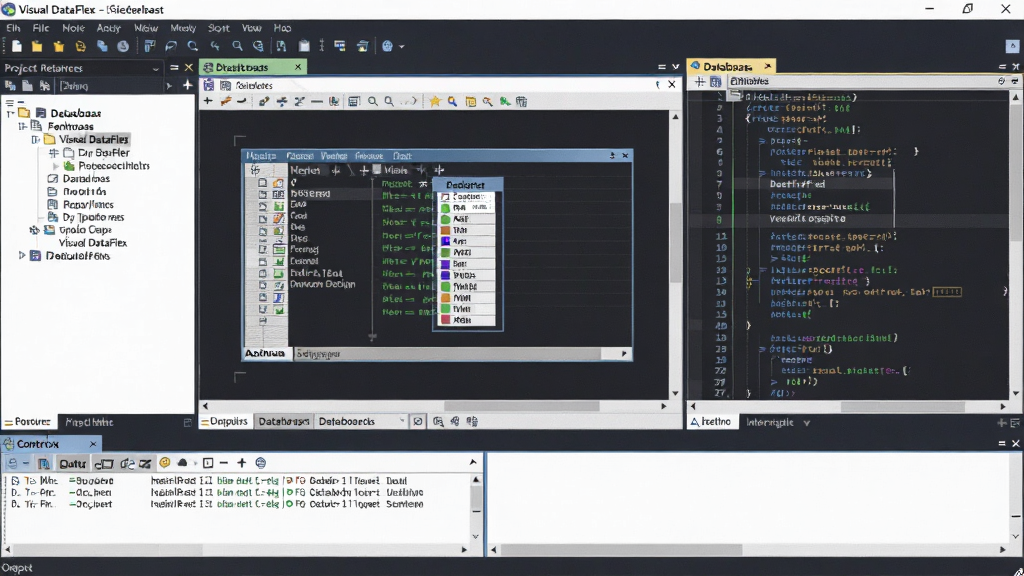Click the new blank file icon in main toolbar
This screenshot has width=1024, height=576.
point(17,46)
